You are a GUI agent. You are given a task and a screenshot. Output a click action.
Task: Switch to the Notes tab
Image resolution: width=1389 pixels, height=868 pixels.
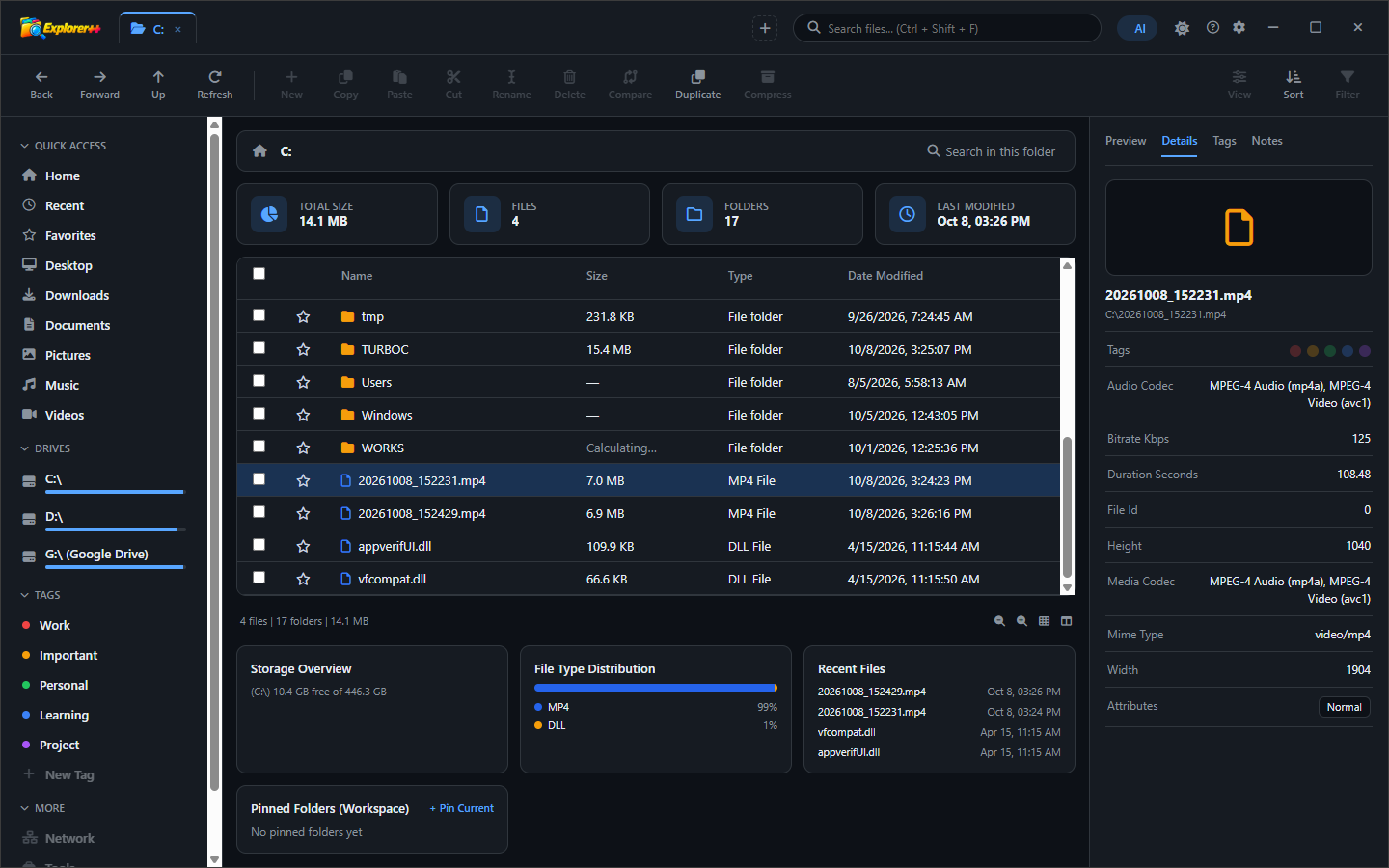coord(1266,141)
